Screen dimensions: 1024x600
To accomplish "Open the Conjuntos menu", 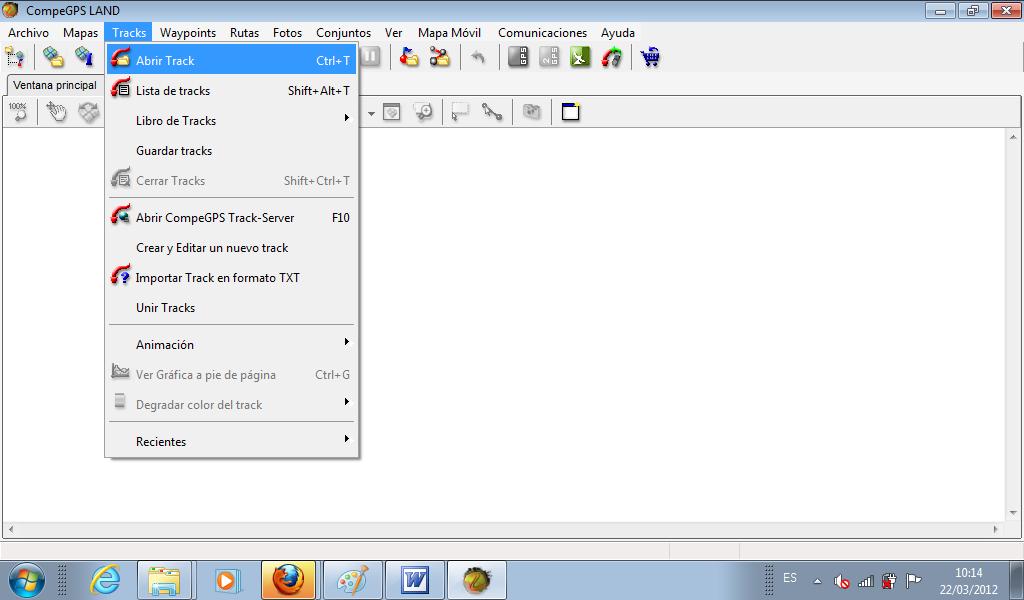I will [x=344, y=33].
